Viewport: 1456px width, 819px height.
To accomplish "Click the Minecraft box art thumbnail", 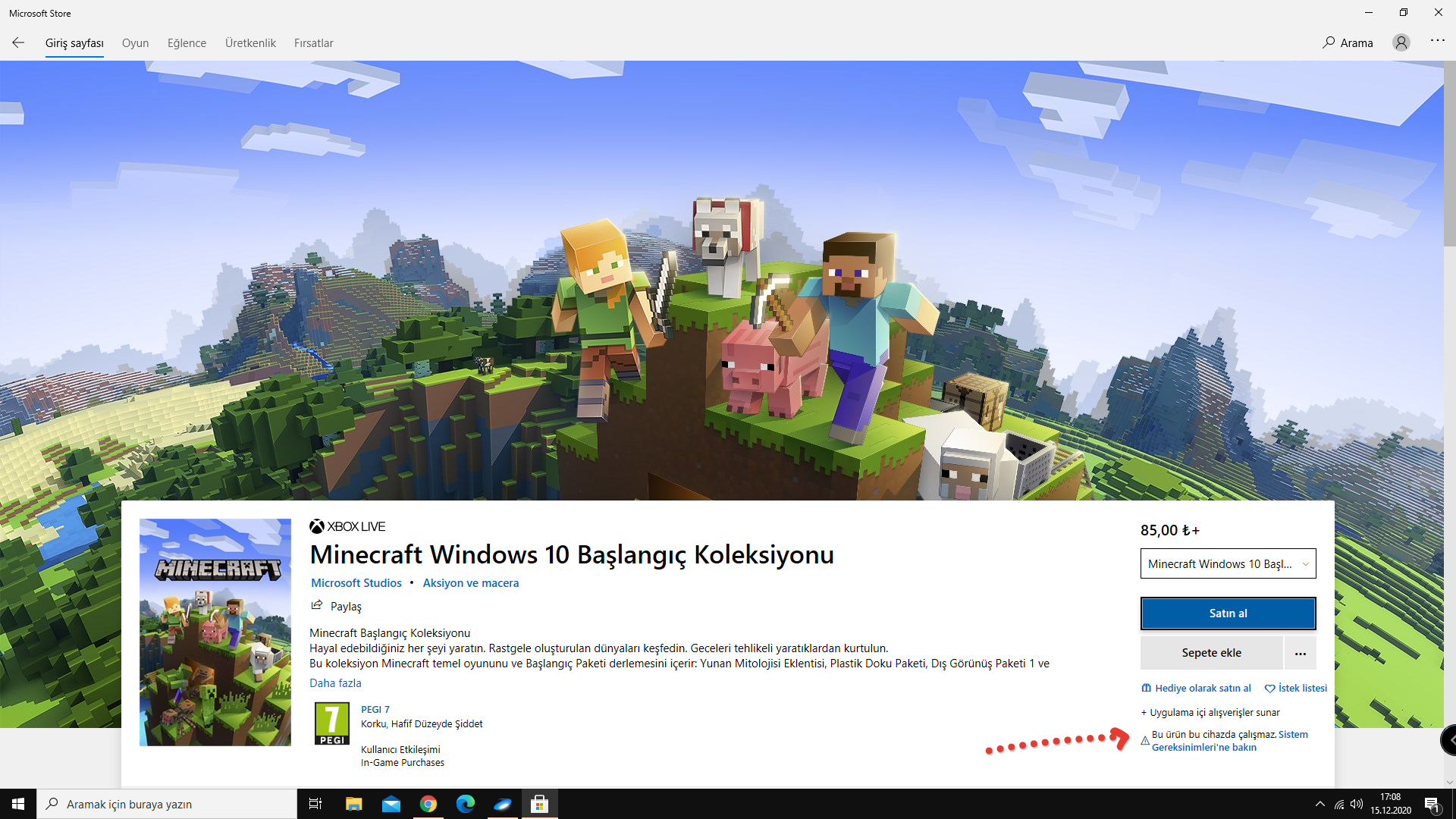I will (215, 632).
